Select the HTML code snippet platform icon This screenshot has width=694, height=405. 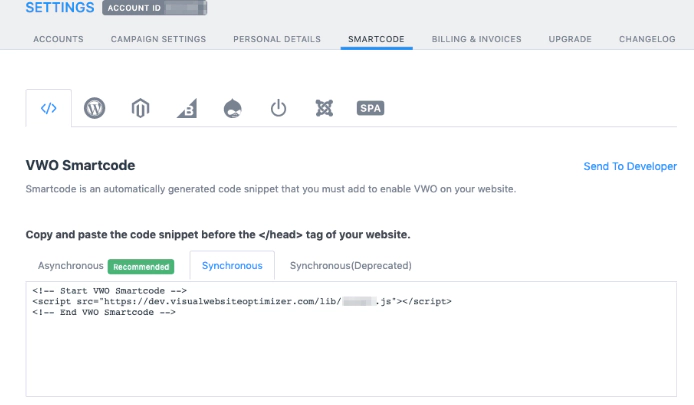[48, 109]
